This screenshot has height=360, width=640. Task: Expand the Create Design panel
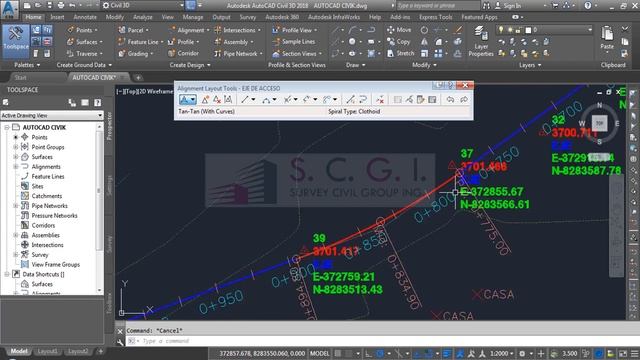pos(190,65)
